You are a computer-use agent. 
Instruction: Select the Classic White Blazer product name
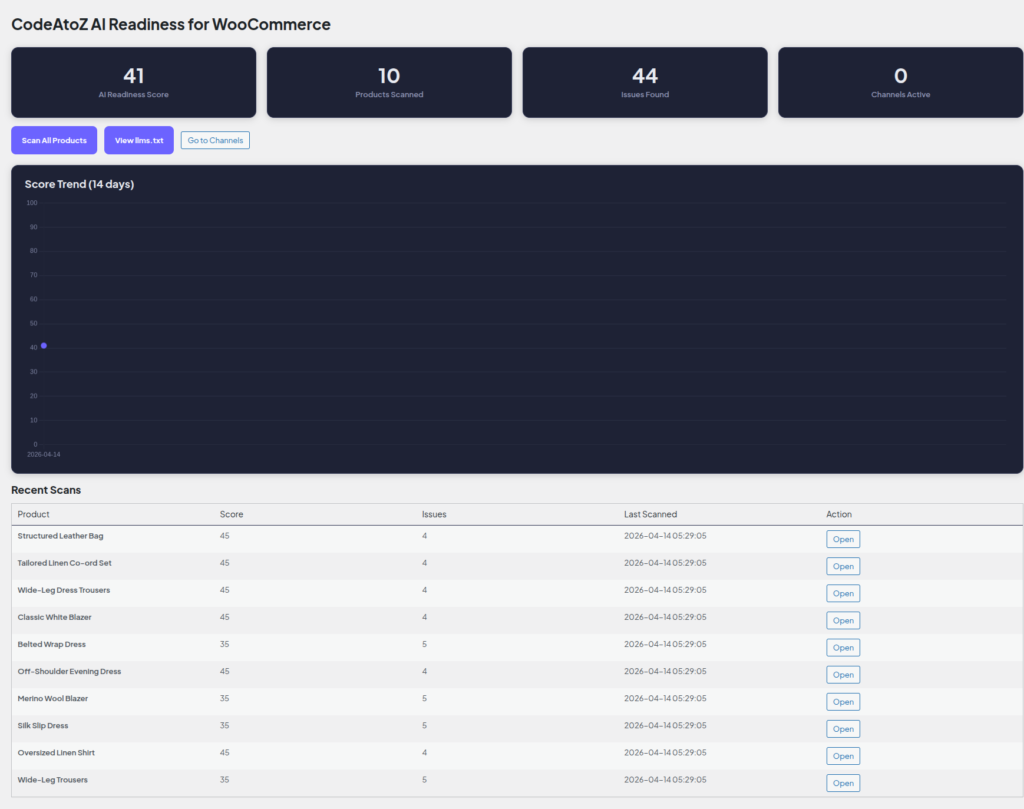click(x=55, y=617)
